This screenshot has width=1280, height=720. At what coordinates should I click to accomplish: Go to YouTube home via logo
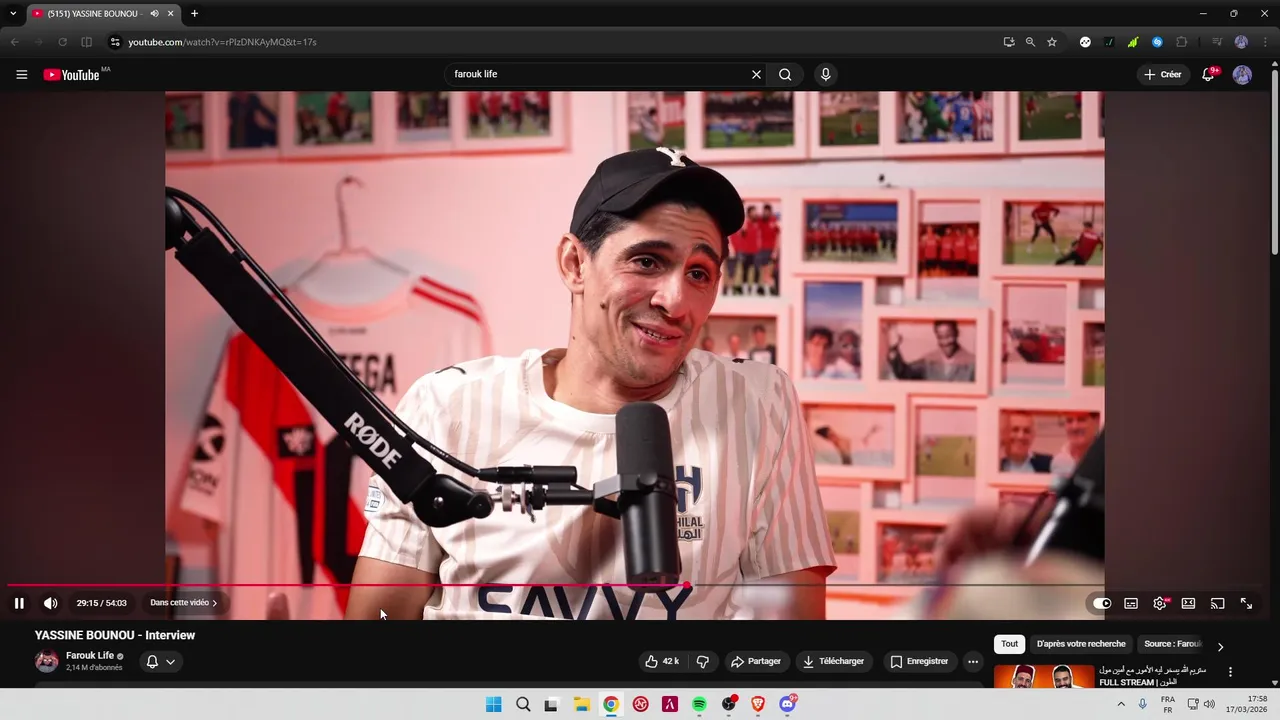pyautogui.click(x=72, y=75)
